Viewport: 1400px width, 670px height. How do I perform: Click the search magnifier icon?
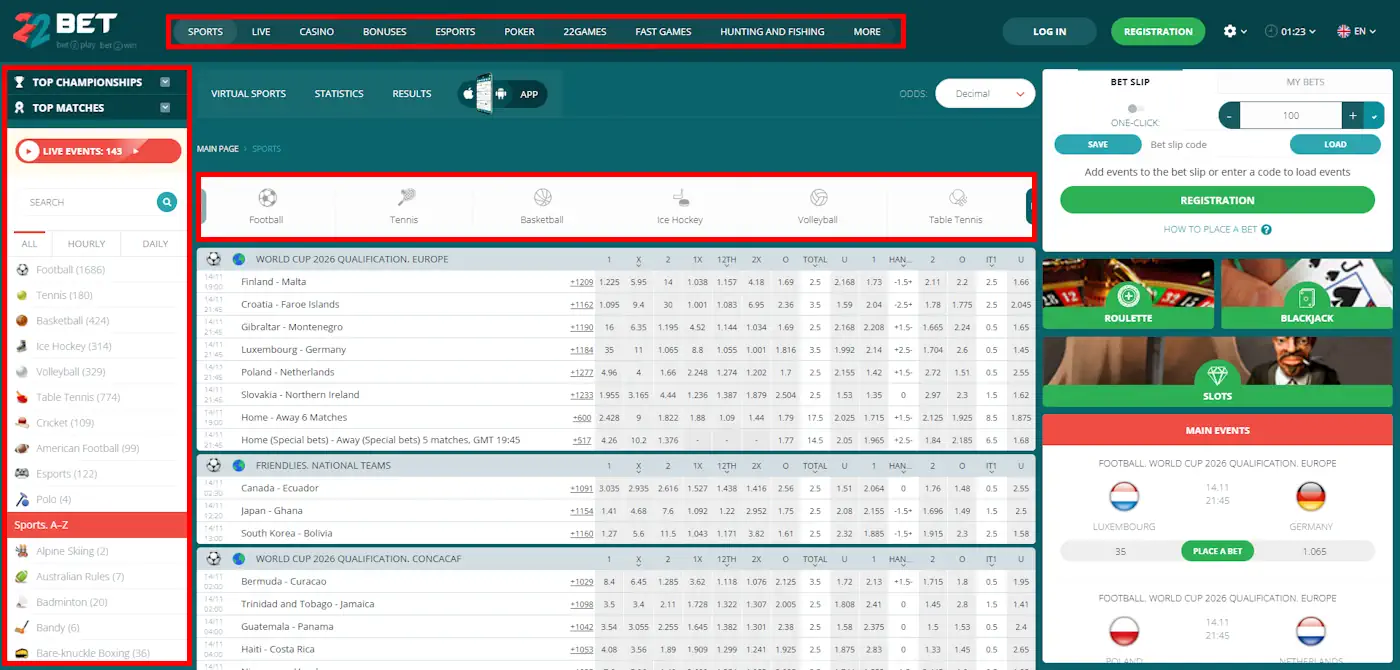tap(166, 202)
